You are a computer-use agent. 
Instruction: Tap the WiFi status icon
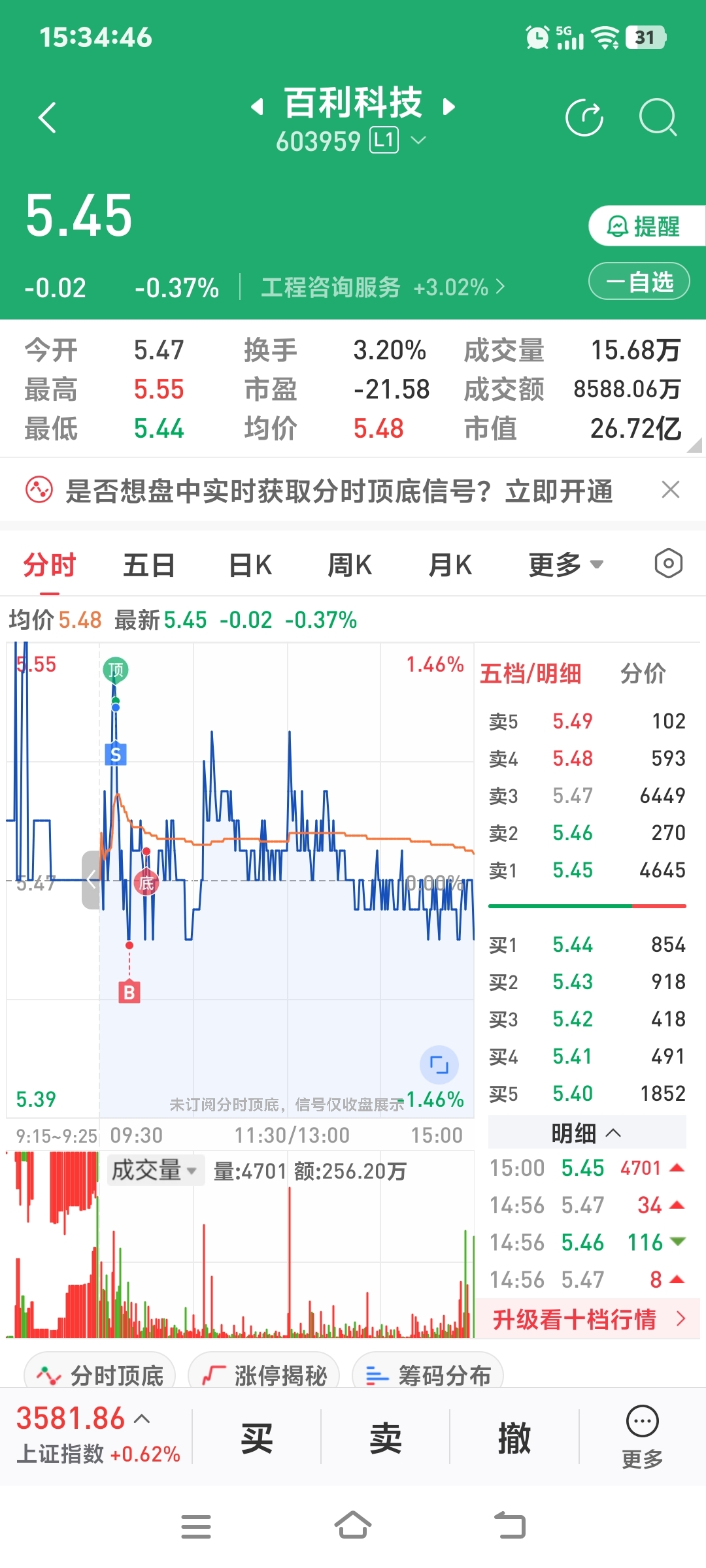605,37
